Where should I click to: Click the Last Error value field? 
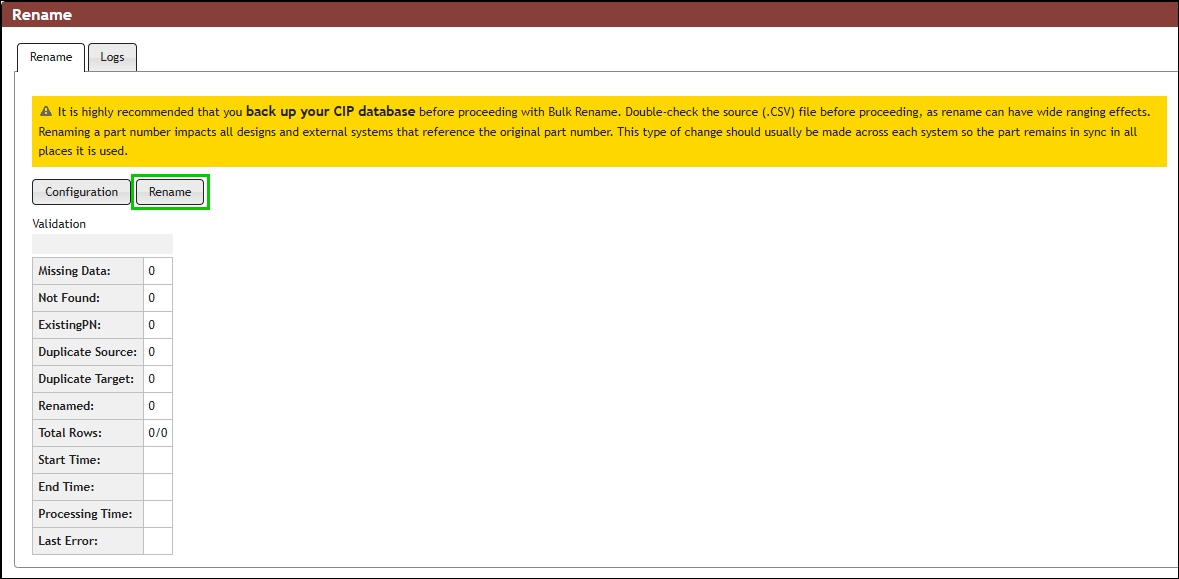point(157,540)
